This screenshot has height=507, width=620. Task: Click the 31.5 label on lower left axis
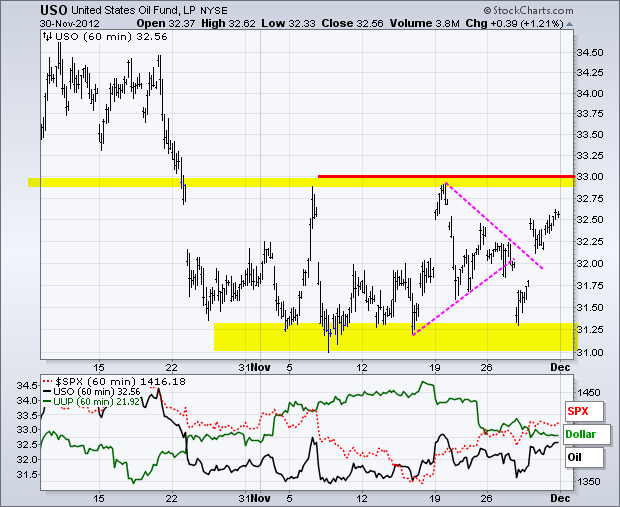27,474
